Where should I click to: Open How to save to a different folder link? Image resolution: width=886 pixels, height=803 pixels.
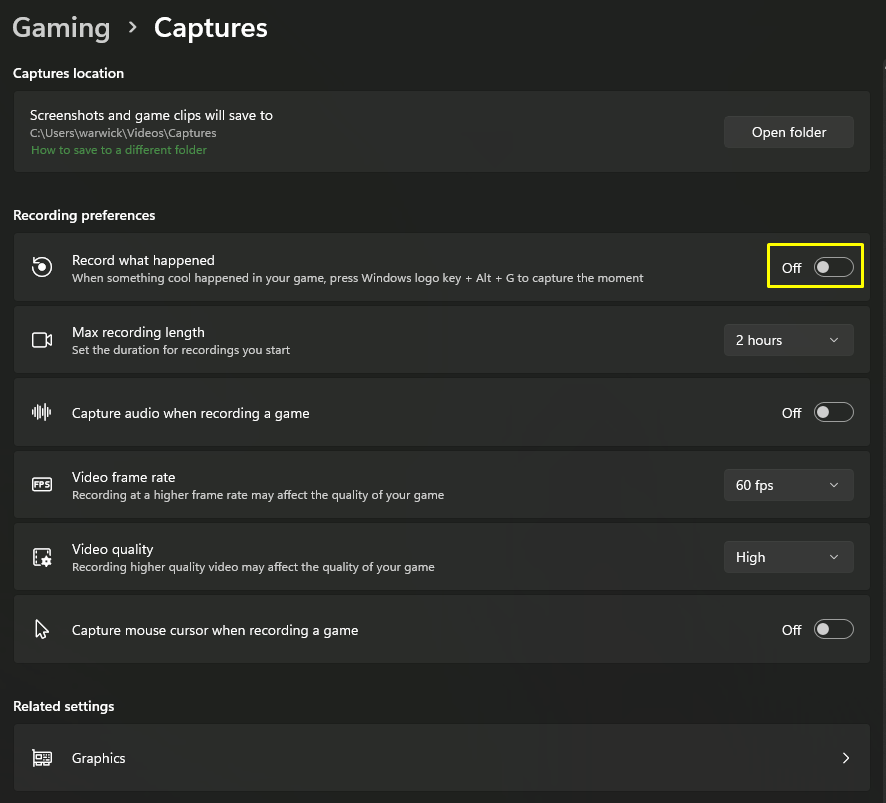pos(119,150)
